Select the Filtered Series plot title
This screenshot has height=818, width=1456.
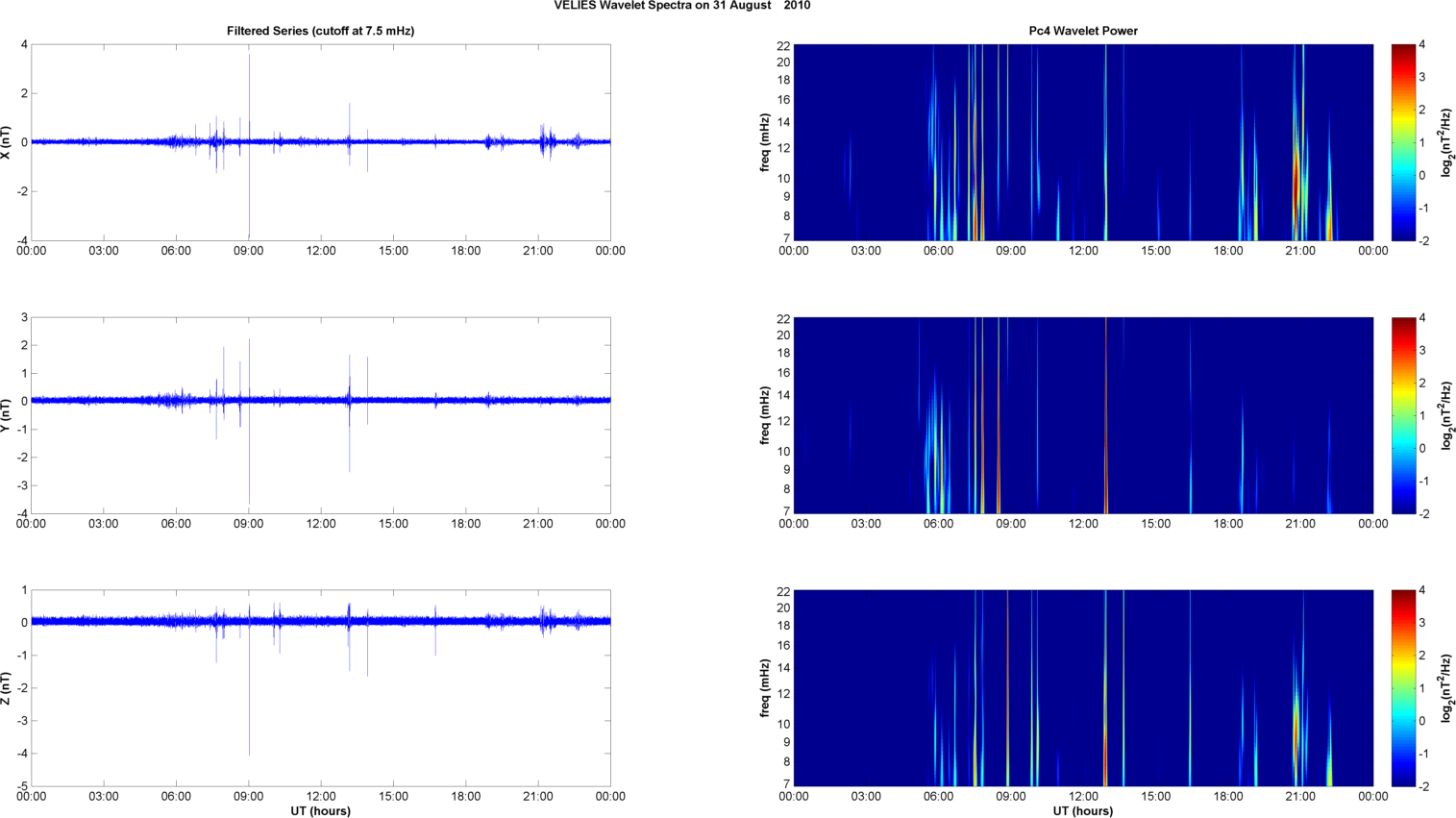(x=320, y=31)
